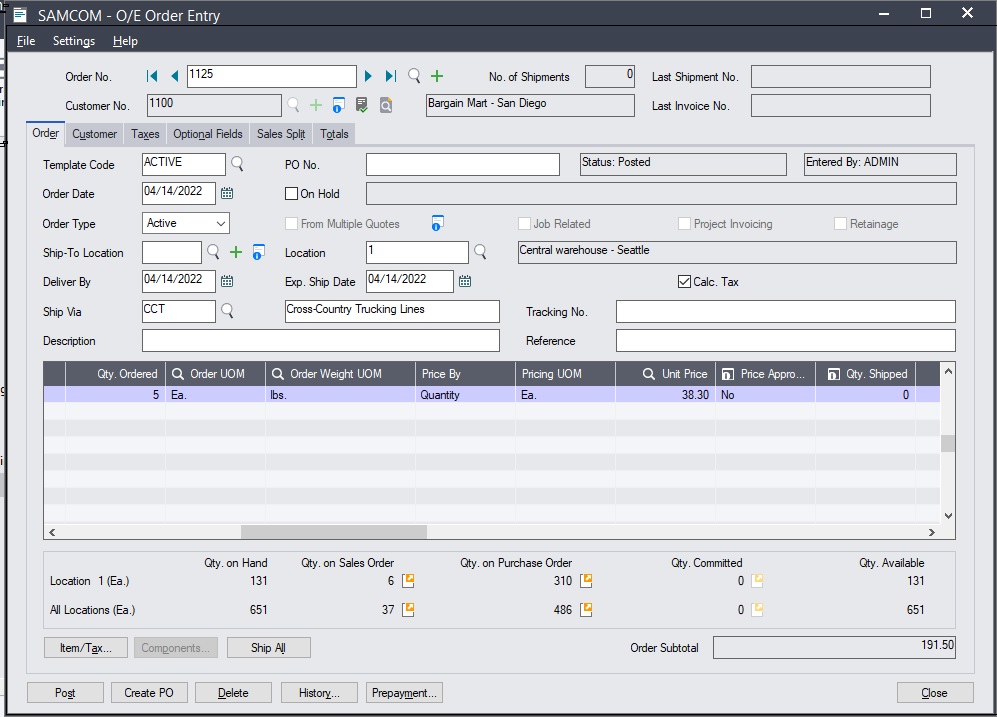Switch to the Customer tab
This screenshot has width=997, height=717.
point(95,134)
